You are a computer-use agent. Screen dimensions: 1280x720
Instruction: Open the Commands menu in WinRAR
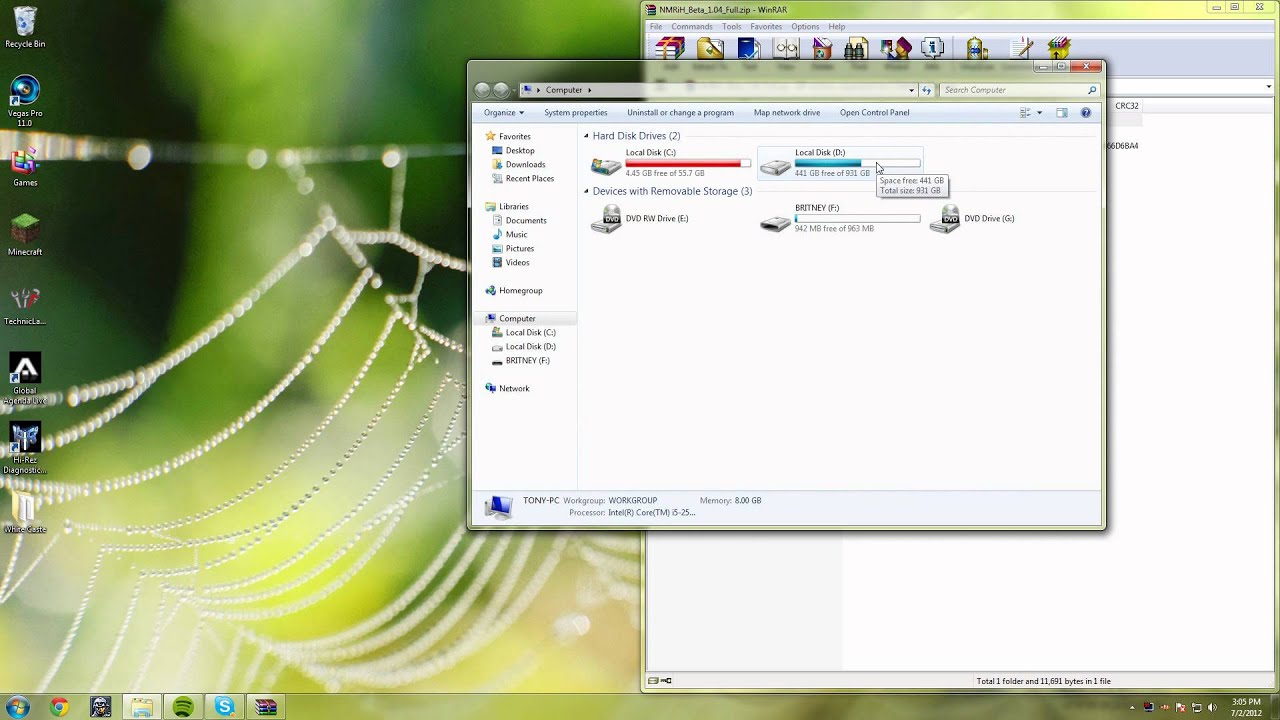[691, 26]
